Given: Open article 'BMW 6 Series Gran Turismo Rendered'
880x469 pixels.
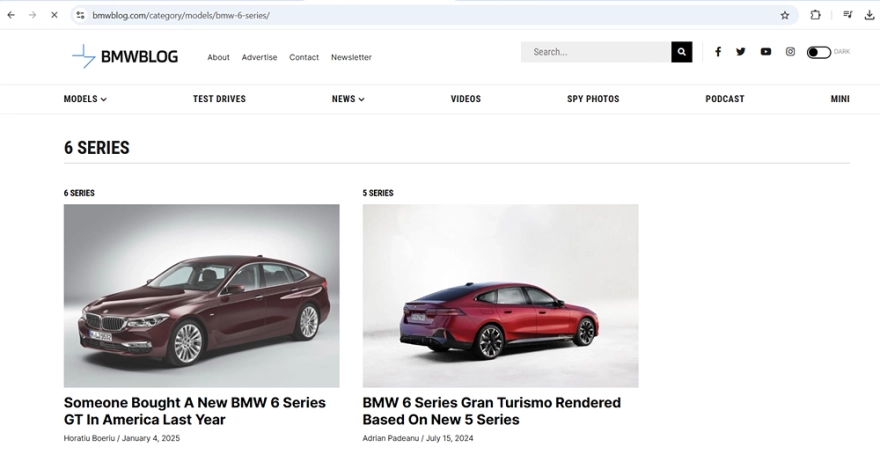Looking at the screenshot, I should (x=492, y=411).
